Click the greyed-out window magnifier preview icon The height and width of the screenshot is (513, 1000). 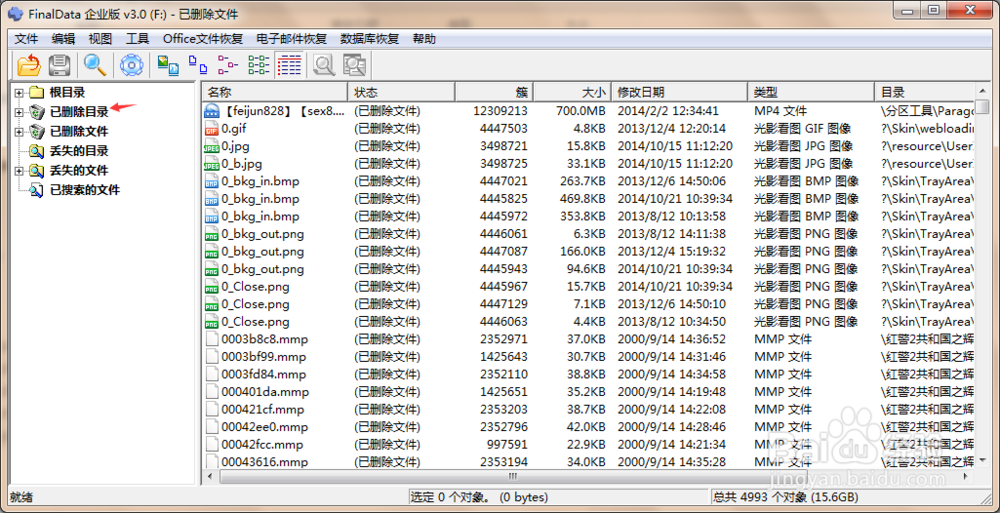pyautogui.click(x=355, y=64)
